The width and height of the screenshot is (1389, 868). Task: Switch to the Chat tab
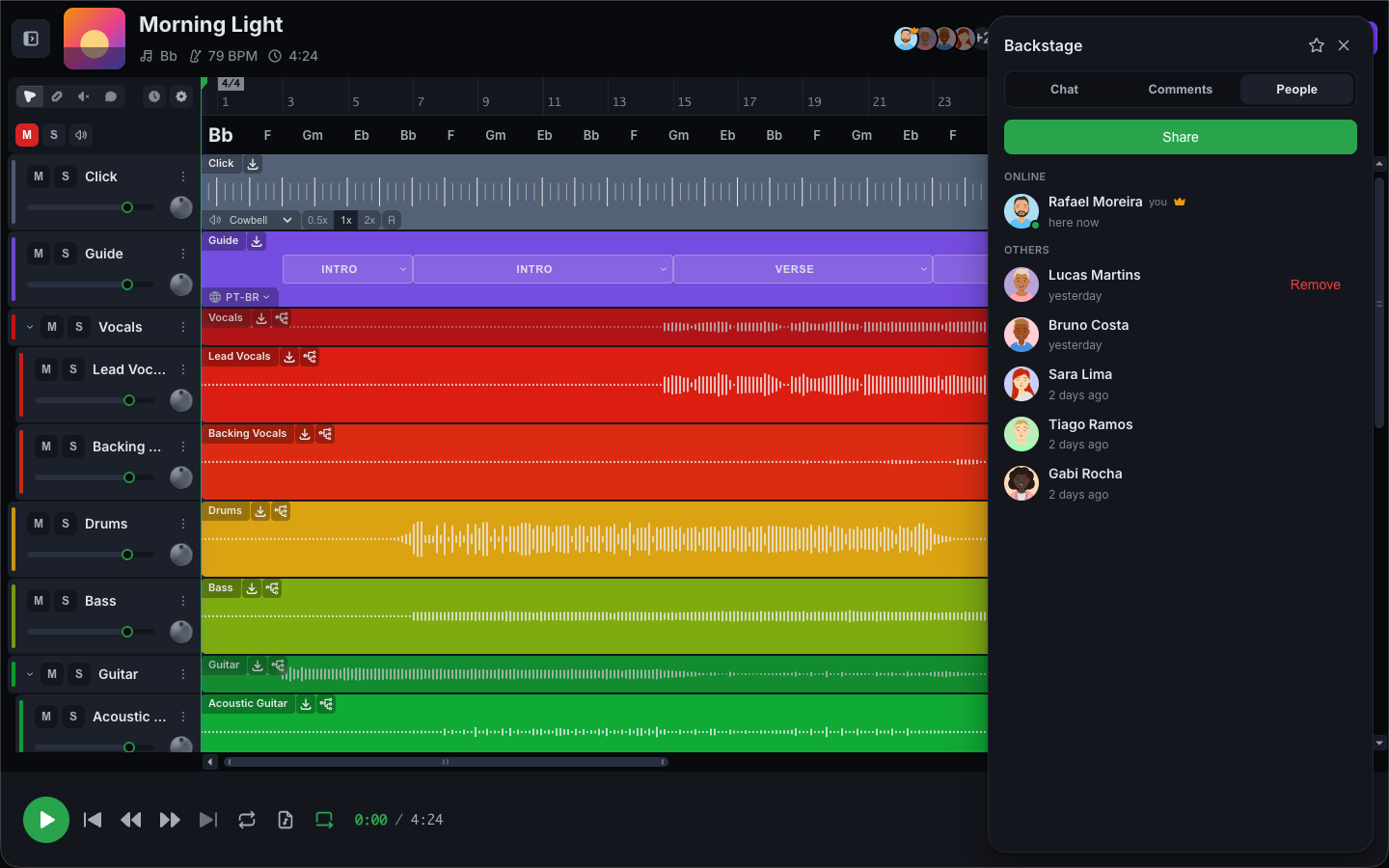point(1064,89)
